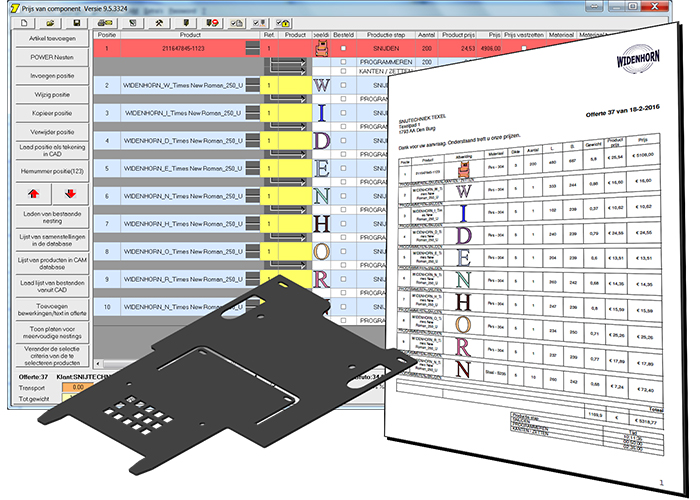Screen dimensions: 700x500
Task: Tick the Besteld checkbox in row 1
Action: coord(344,47)
